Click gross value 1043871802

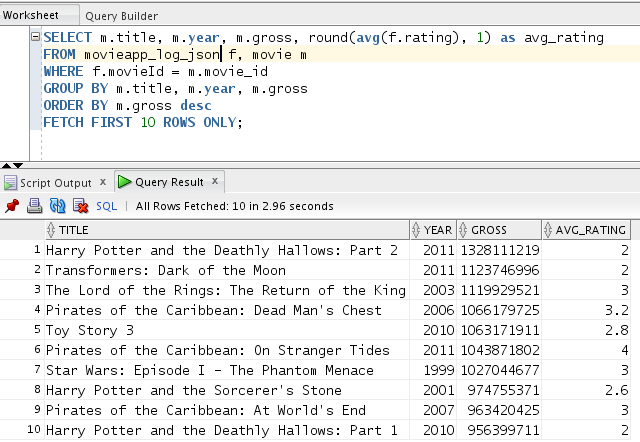(499, 350)
